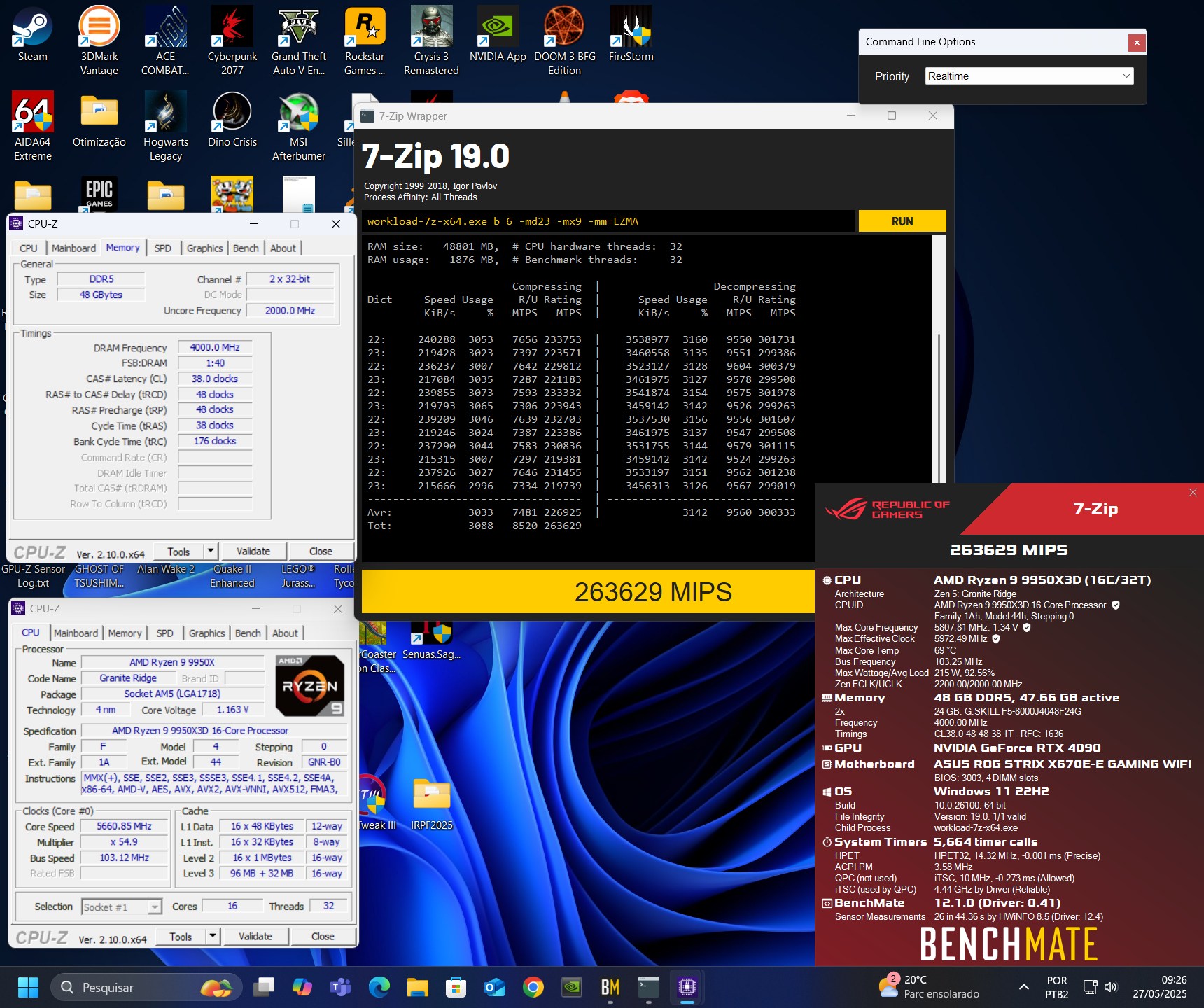This screenshot has height=1008, width=1204.
Task: Open Graphics tab in top CPU-Z window
Action: pyautogui.click(x=204, y=248)
